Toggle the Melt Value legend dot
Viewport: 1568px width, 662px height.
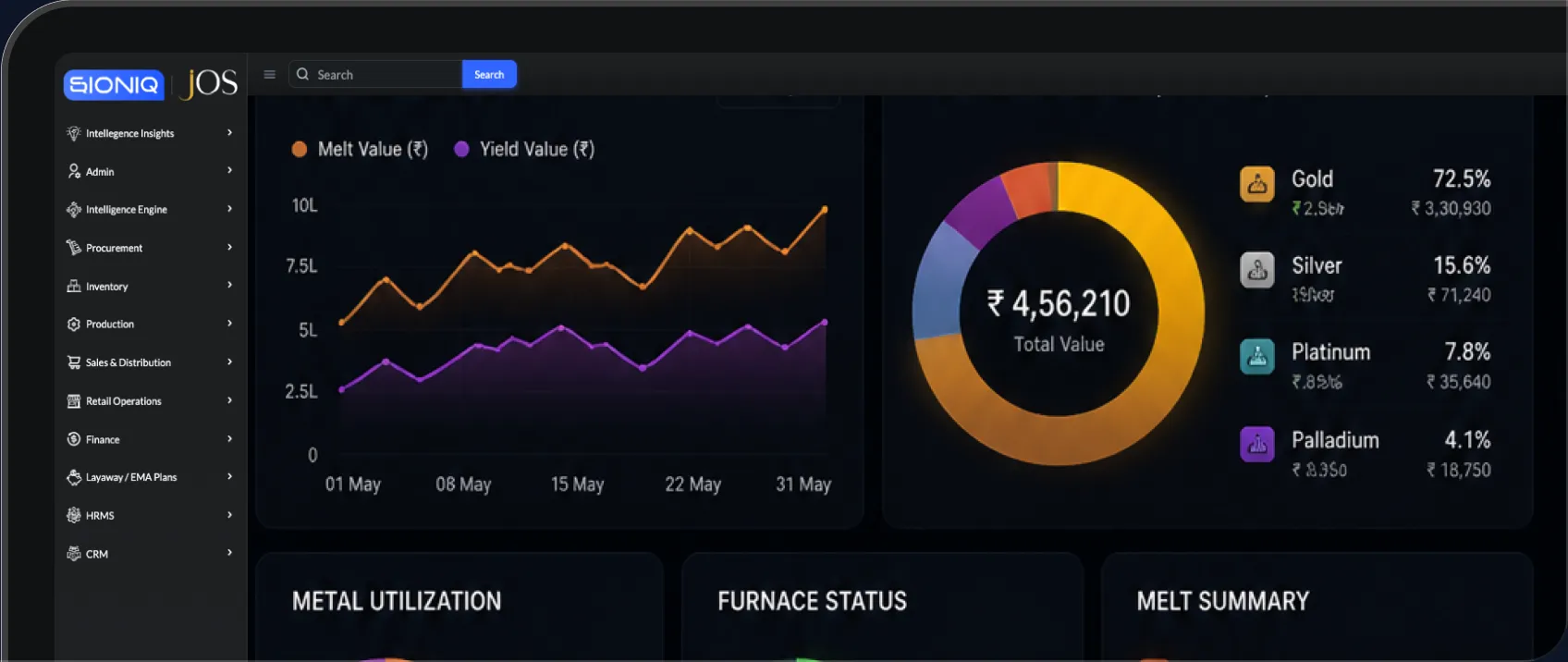[300, 149]
